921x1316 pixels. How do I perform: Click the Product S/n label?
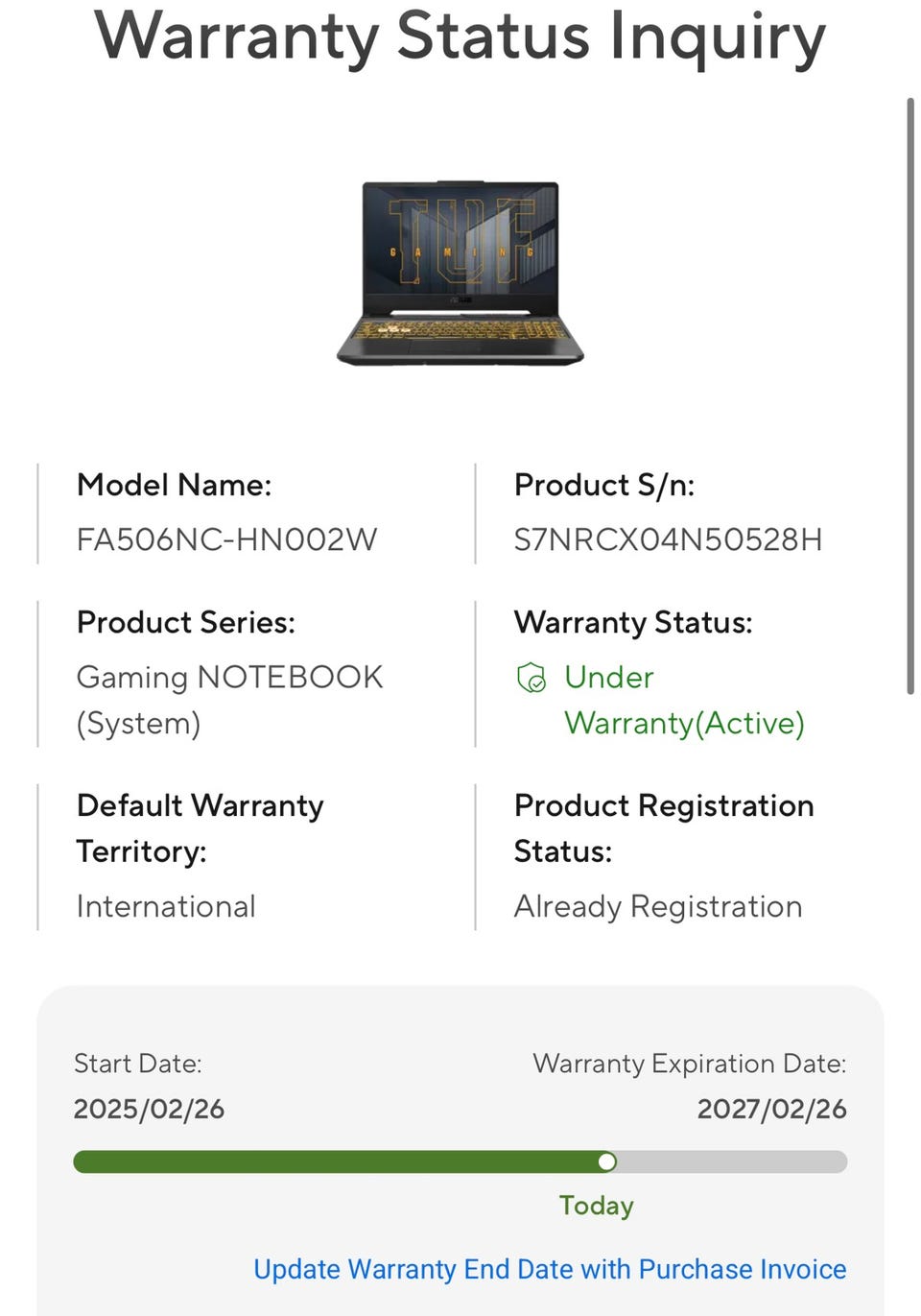tap(604, 485)
